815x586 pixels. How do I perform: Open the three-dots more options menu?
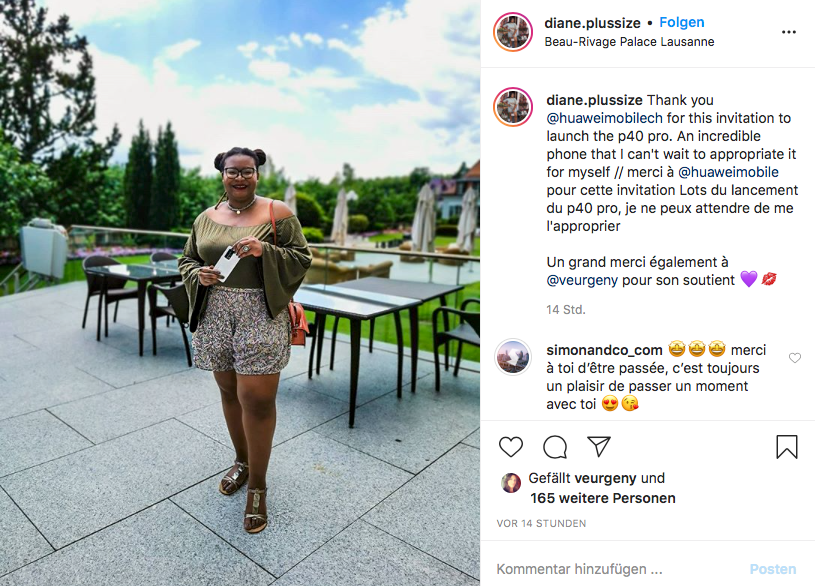pos(788,32)
